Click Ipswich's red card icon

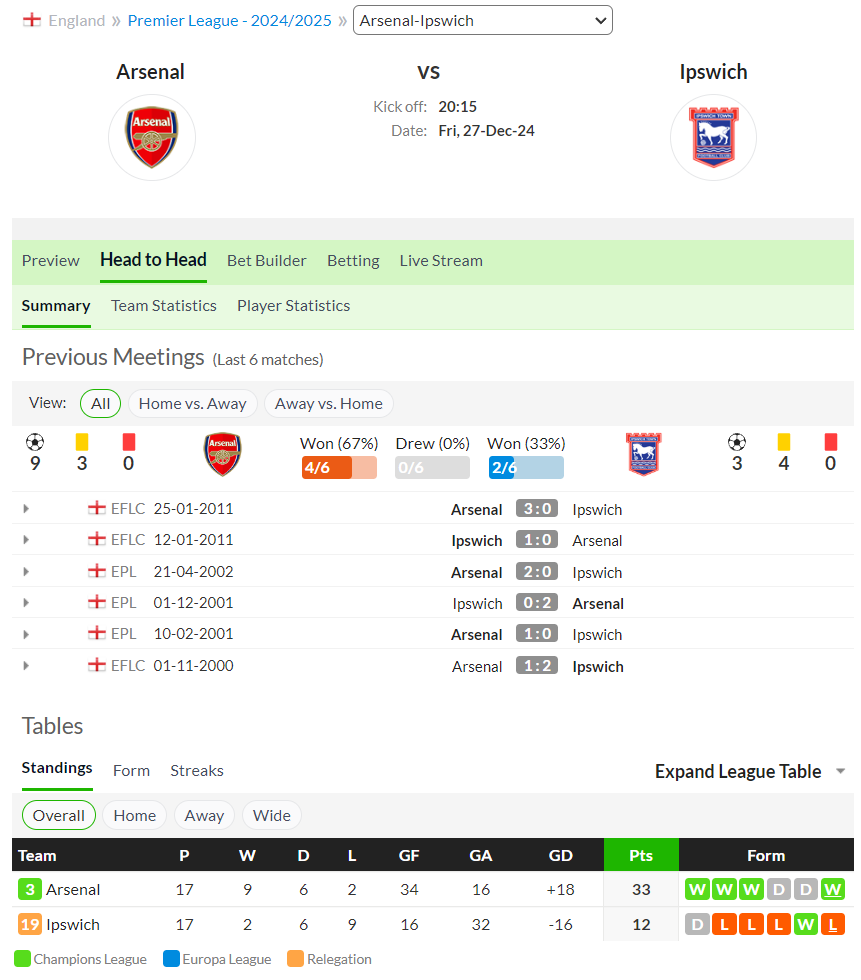(830, 442)
